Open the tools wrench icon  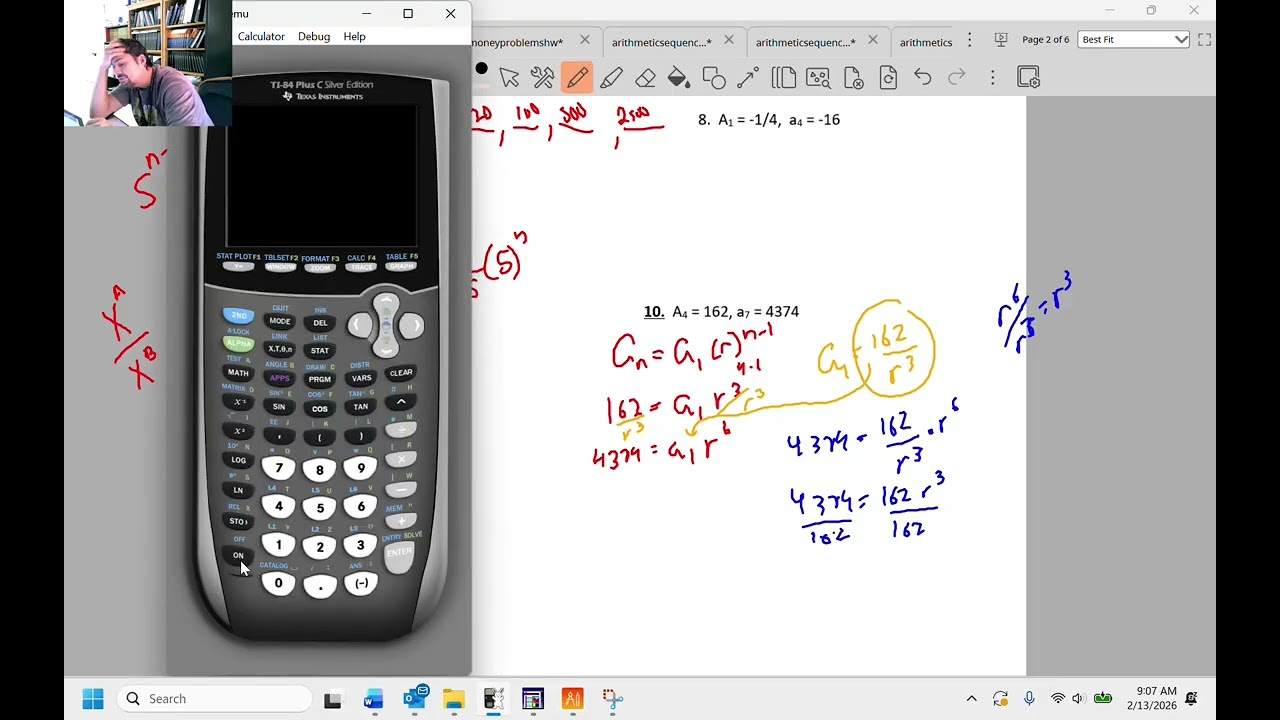[x=543, y=77]
